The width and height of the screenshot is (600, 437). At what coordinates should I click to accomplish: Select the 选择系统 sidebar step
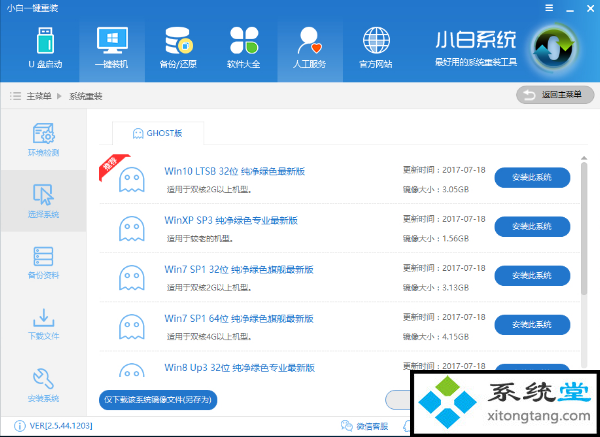tap(43, 201)
